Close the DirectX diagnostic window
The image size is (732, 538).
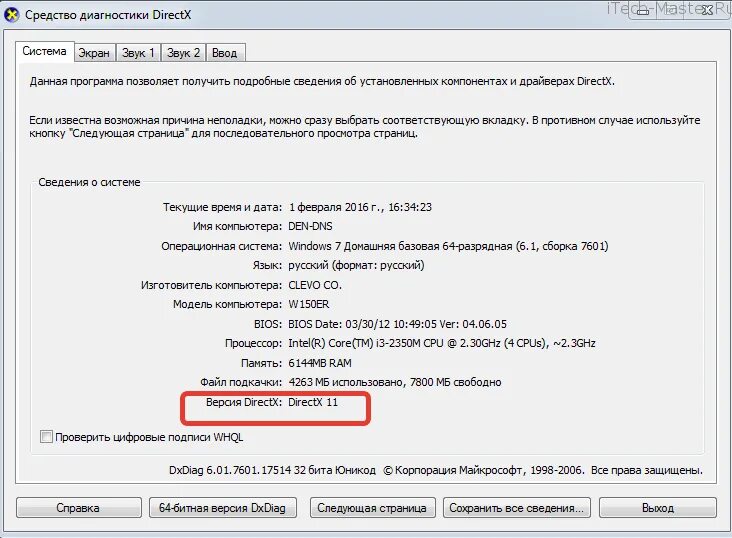tap(707, 10)
